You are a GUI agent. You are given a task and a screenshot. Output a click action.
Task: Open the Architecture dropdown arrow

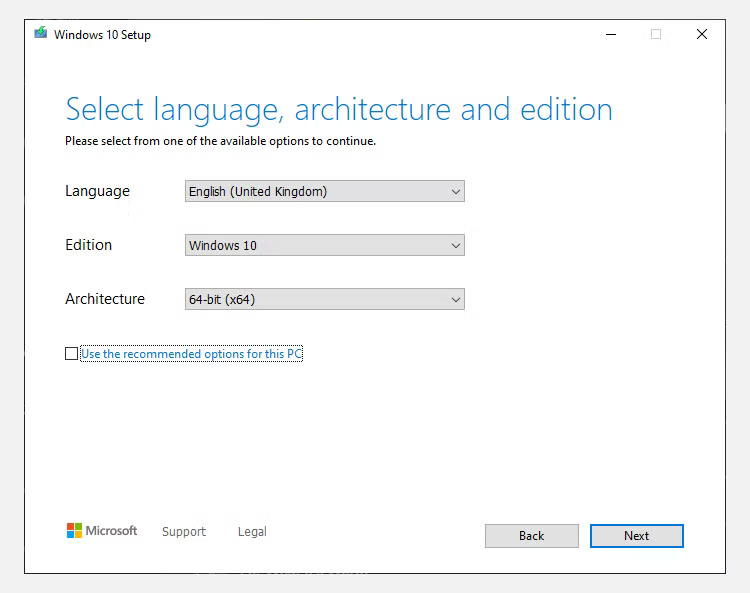tap(456, 299)
